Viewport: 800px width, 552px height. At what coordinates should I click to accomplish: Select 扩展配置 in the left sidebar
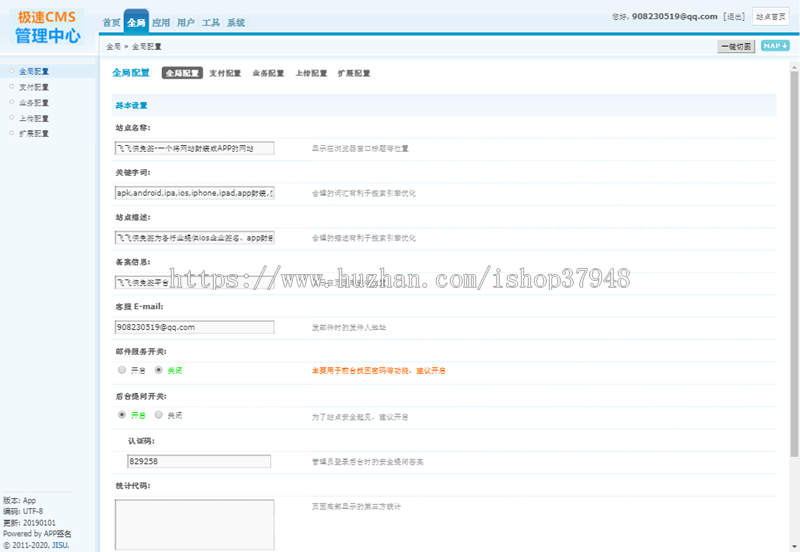tap(34, 133)
